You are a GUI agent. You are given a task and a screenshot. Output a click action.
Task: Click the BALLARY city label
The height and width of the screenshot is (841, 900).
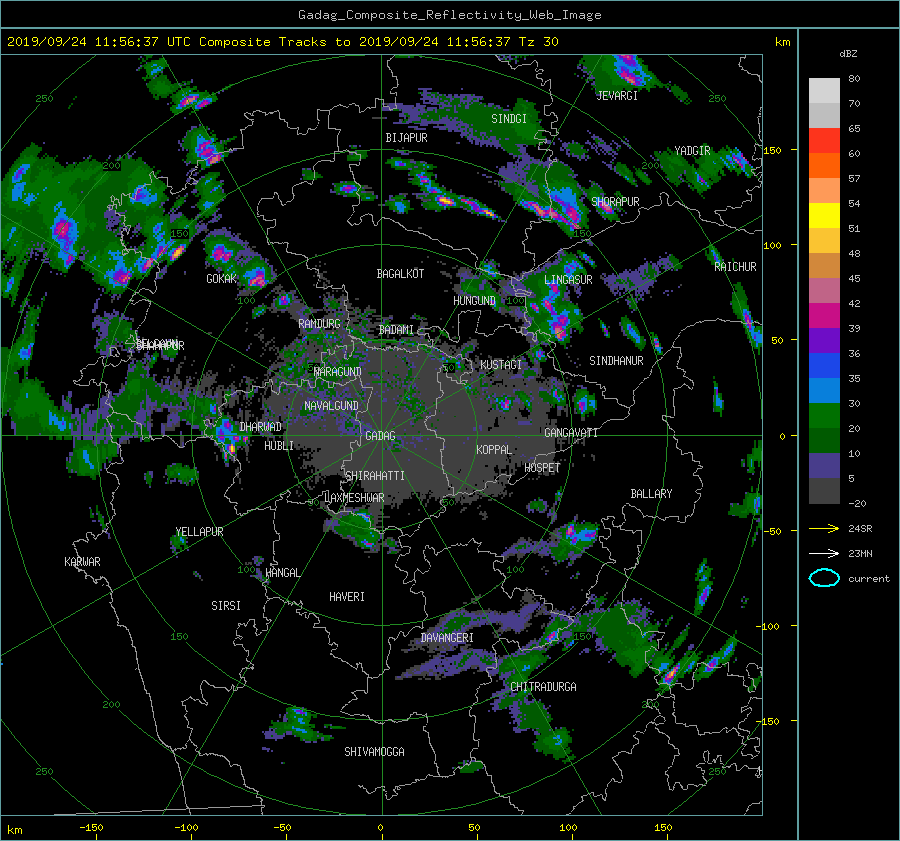[651, 494]
